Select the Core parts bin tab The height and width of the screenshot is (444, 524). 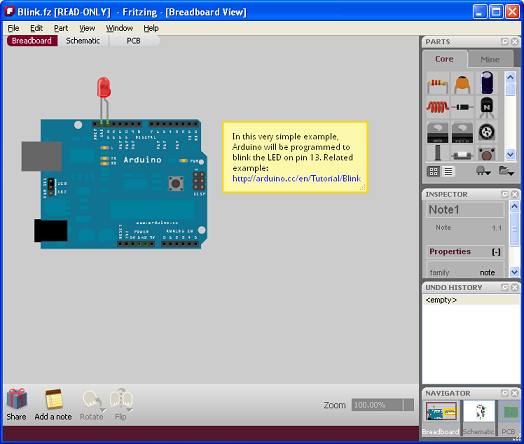444,59
